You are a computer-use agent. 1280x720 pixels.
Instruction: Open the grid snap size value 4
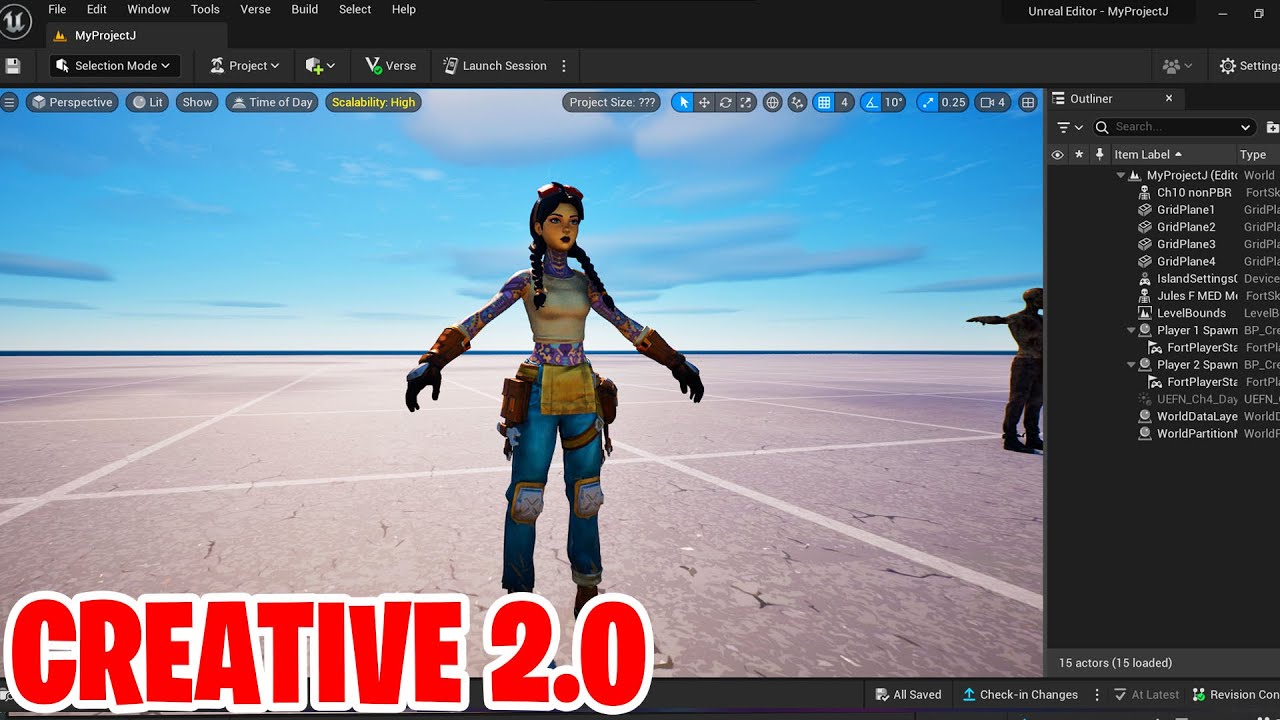pos(844,102)
